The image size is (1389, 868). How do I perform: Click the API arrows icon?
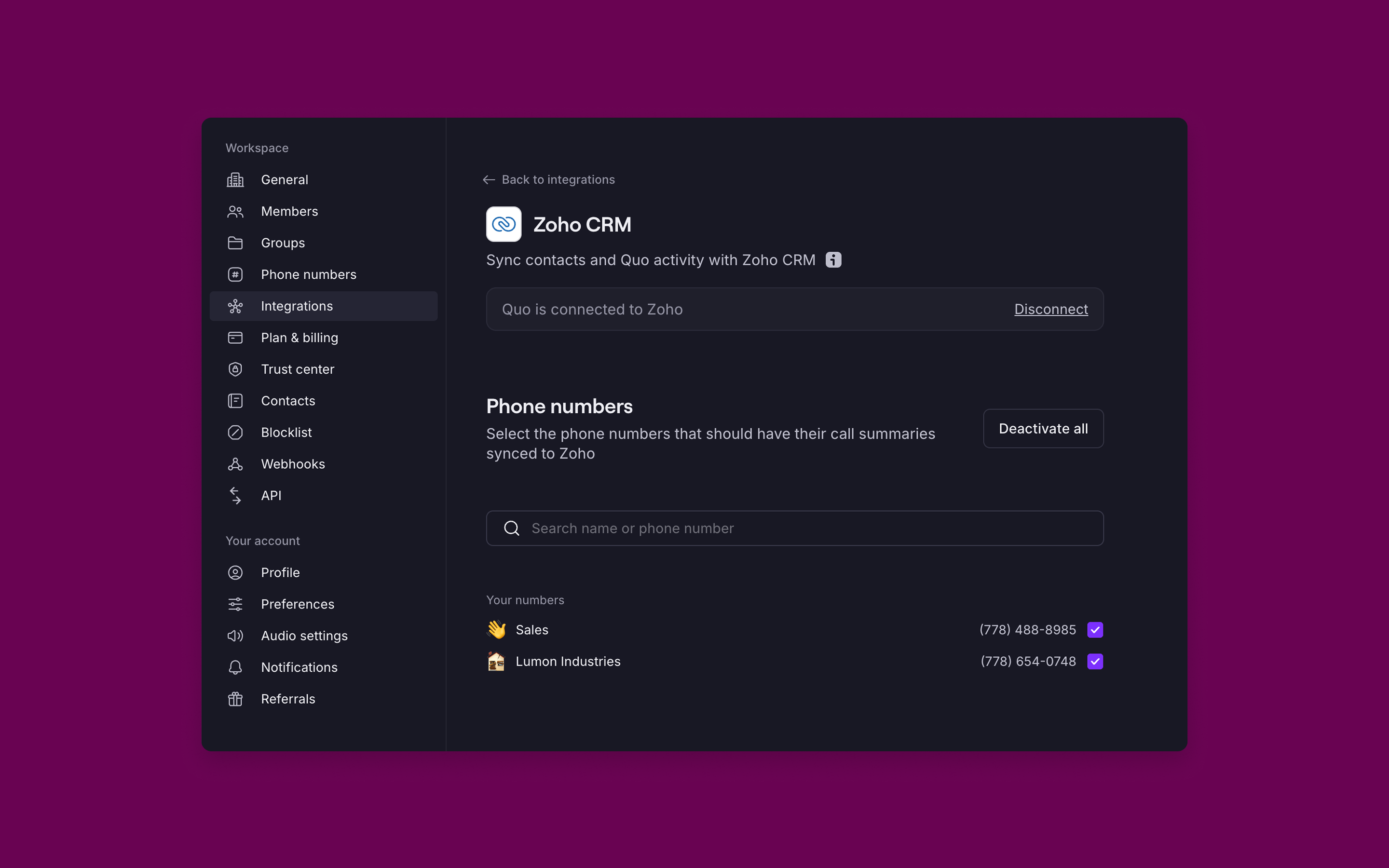(x=235, y=495)
